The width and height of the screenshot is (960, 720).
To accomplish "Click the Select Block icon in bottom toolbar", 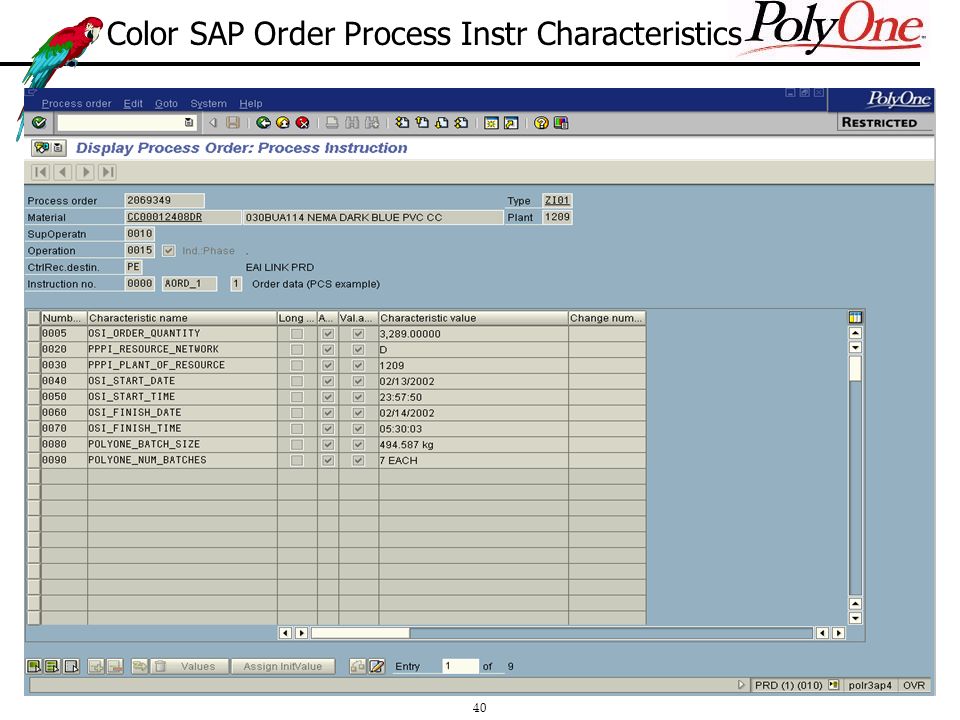I will pos(53,666).
